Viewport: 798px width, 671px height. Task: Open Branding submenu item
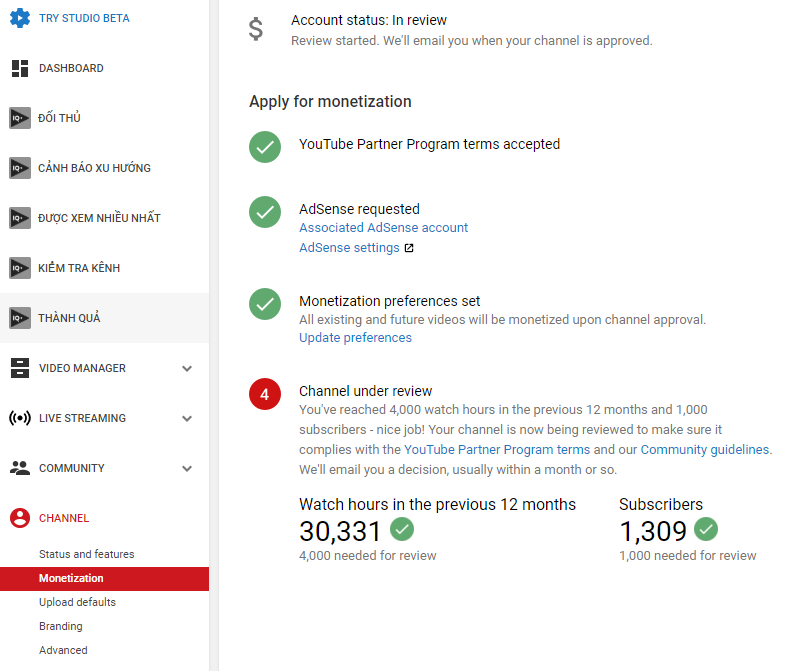click(61, 626)
